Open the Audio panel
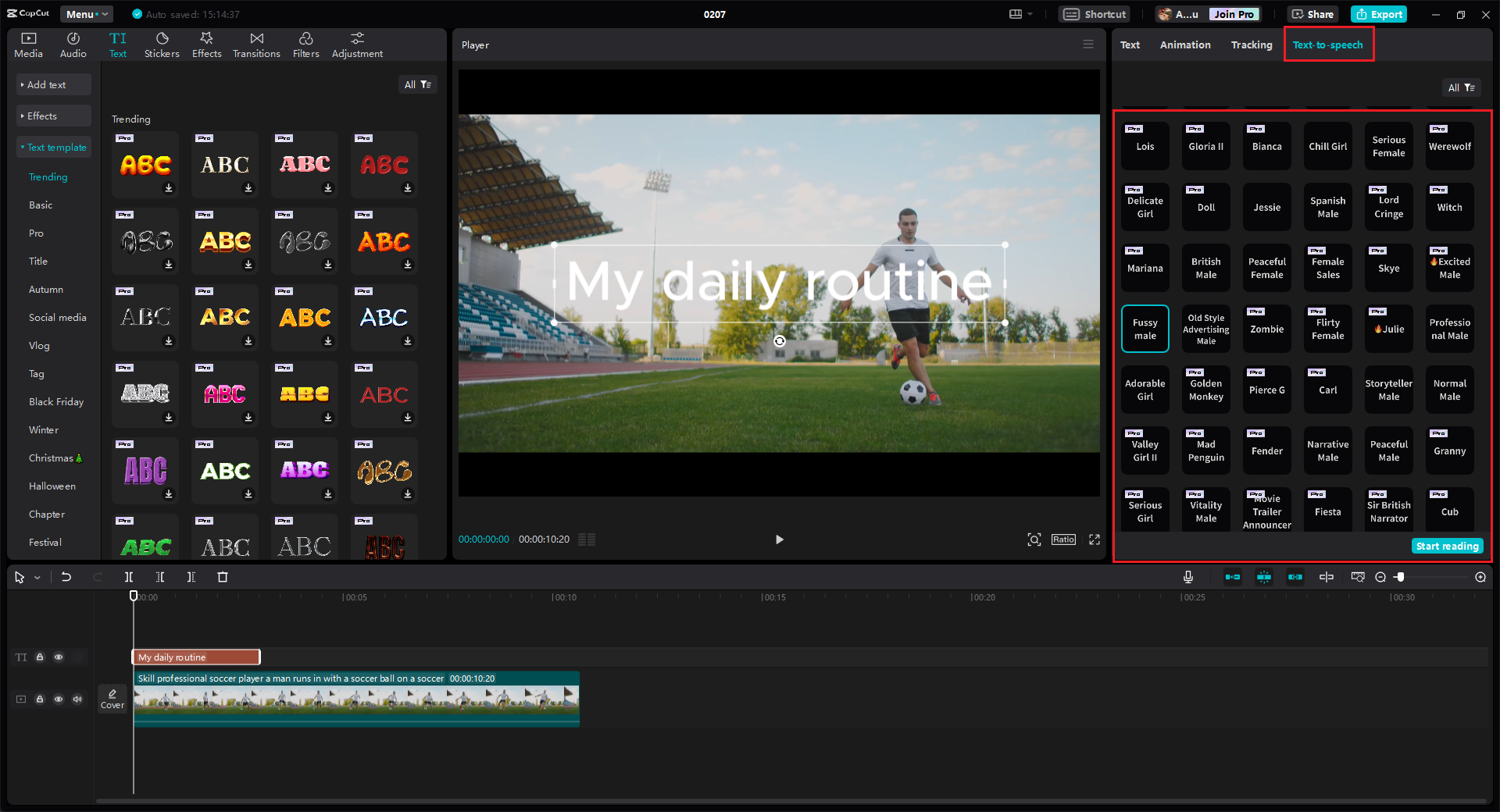This screenshot has height=812, width=1500. coord(73,45)
